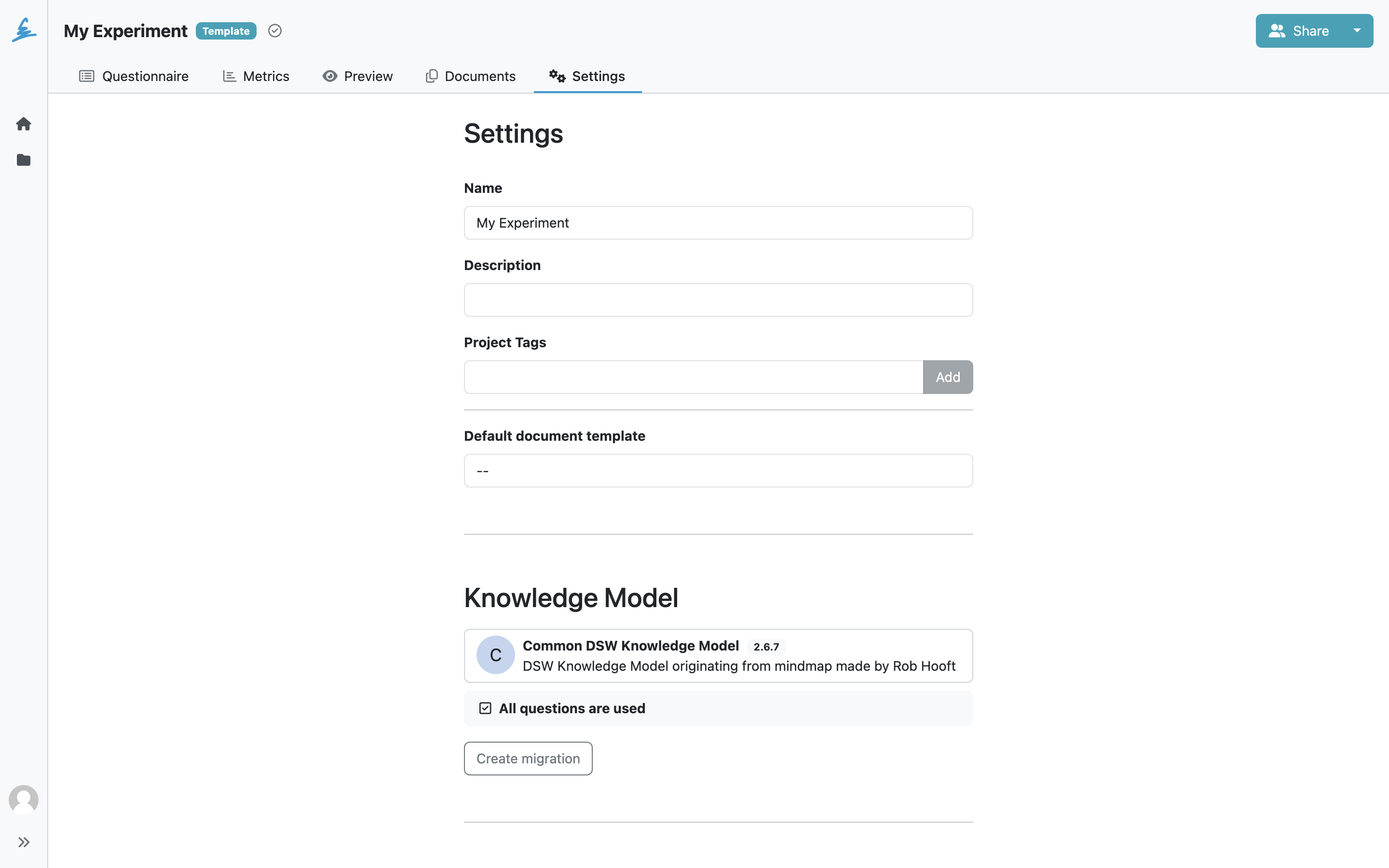
Task: Click the Share button
Action: point(1298,31)
